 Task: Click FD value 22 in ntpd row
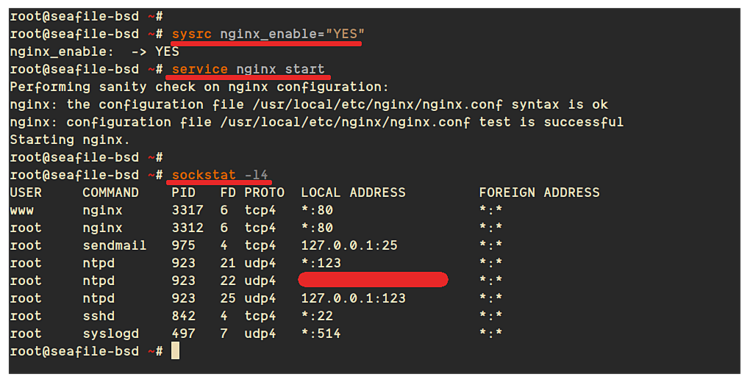(x=228, y=281)
